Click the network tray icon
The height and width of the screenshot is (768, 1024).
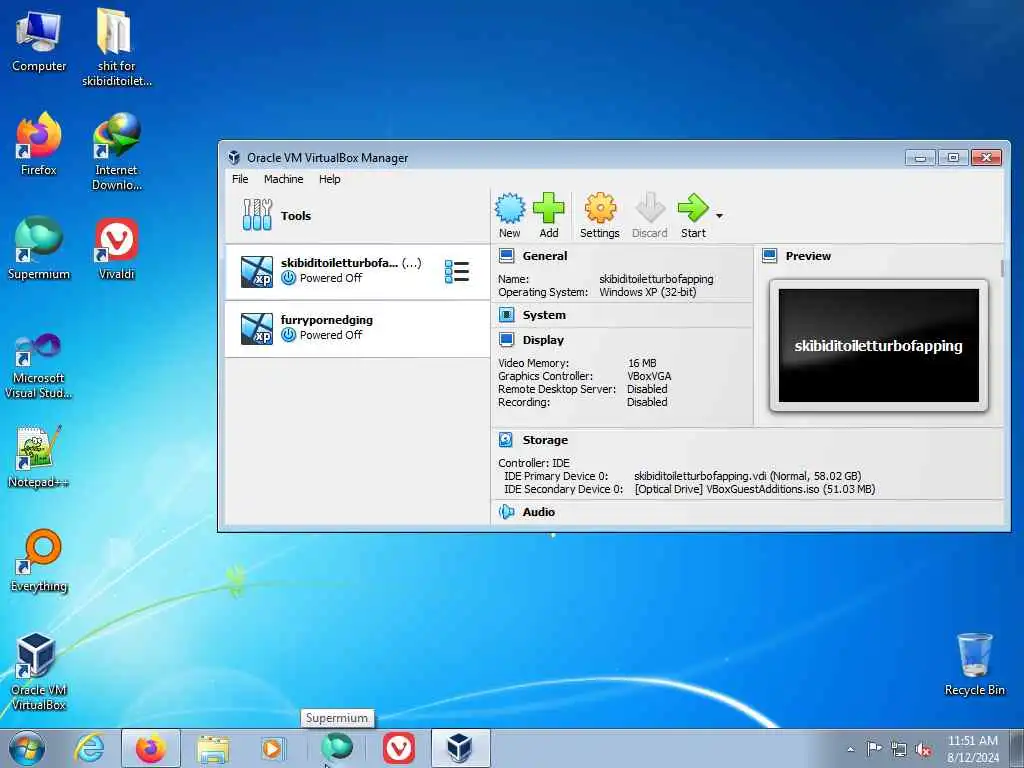899,750
